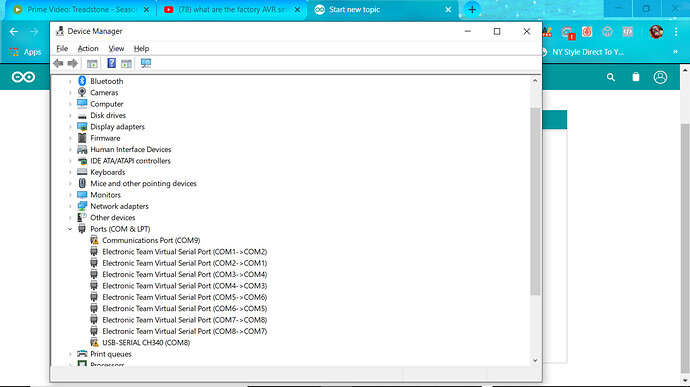
Task: Open the Arduino site user account icon
Action: (x=660, y=77)
